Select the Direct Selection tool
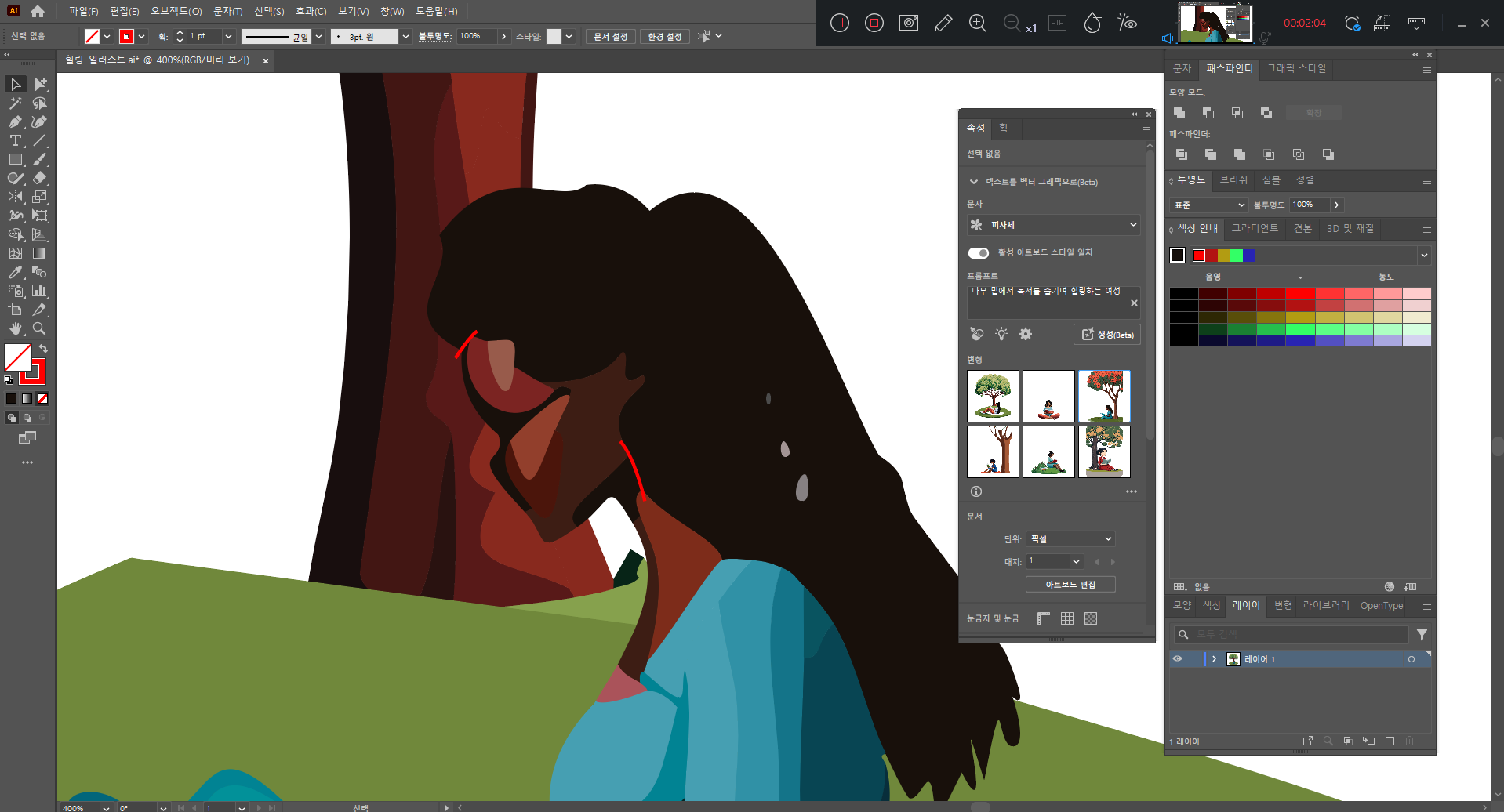This screenshot has width=1504, height=812. point(40,84)
